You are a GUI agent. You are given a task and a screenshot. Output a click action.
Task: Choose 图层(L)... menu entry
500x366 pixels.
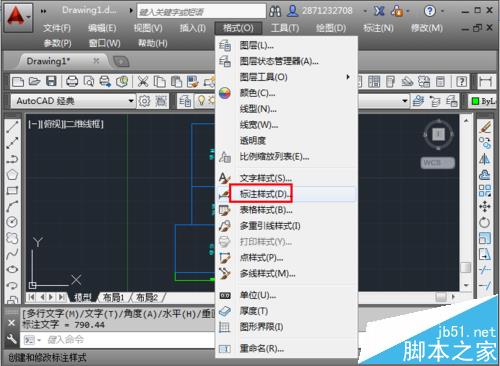click(x=287, y=45)
